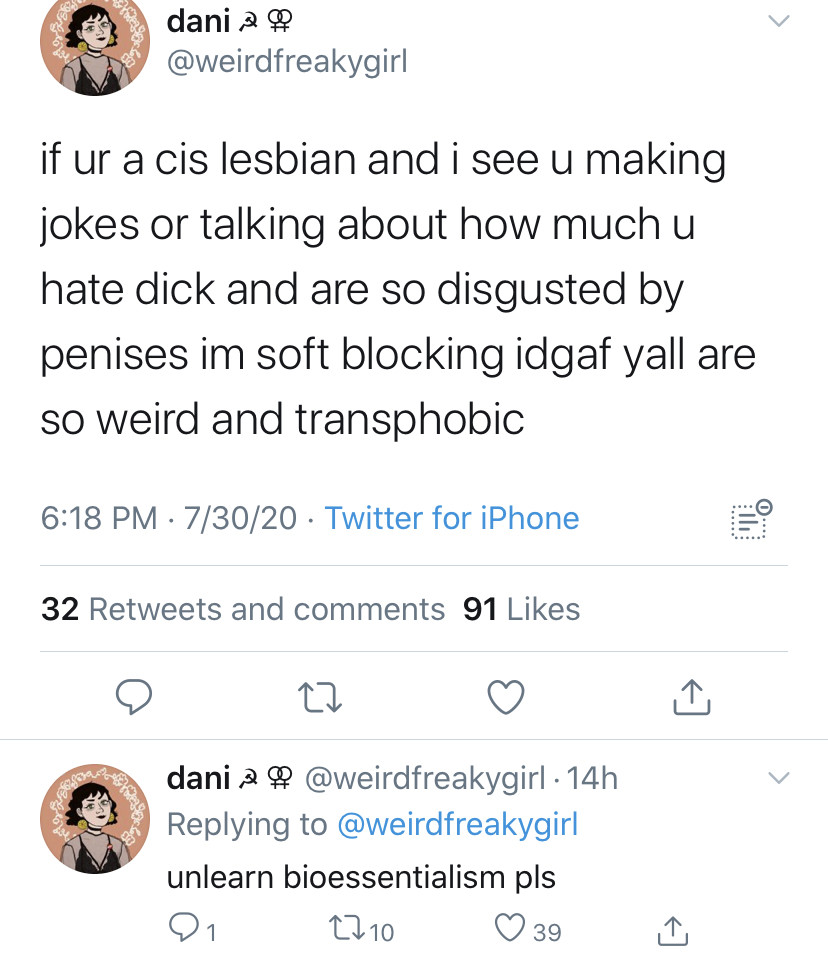The height and width of the screenshot is (958, 828).
Task: Like the main tweet
Action: click(x=506, y=698)
